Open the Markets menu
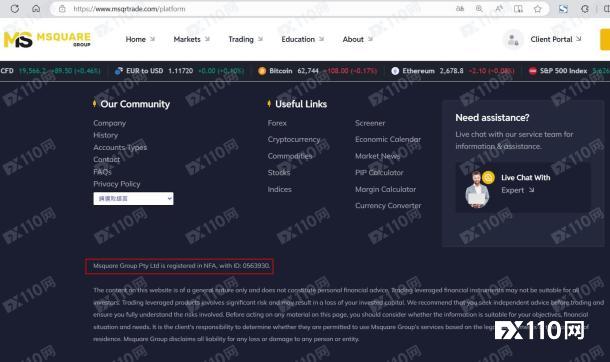The height and width of the screenshot is (362, 610). [187, 39]
